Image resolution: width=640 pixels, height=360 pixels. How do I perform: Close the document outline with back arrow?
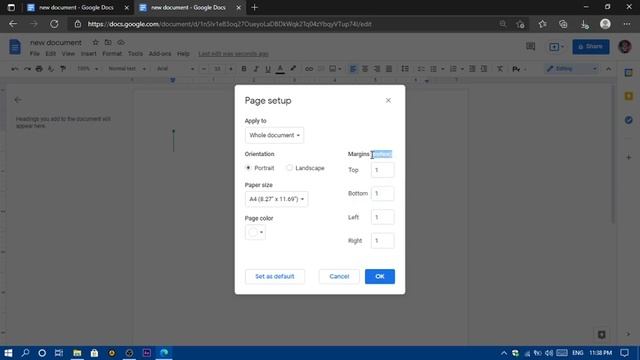click(18, 100)
